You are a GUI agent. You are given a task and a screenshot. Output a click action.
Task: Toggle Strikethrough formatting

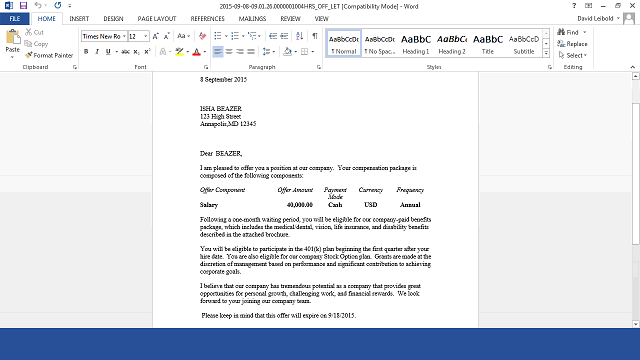coord(125,52)
